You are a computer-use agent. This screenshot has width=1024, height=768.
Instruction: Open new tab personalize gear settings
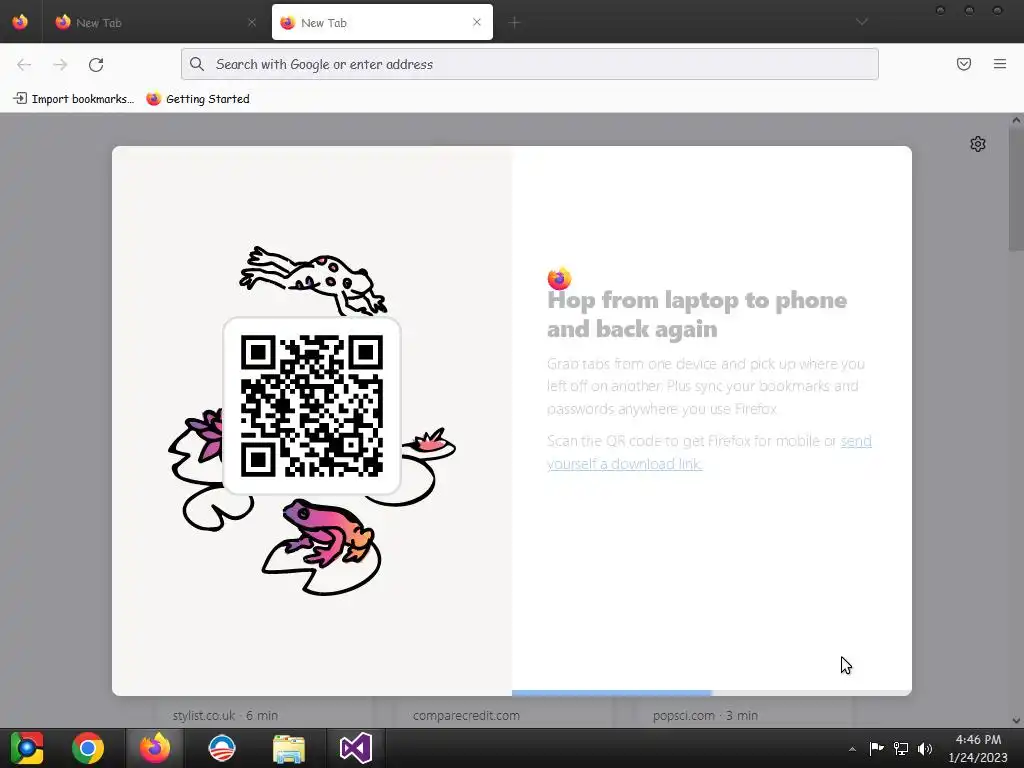click(978, 144)
